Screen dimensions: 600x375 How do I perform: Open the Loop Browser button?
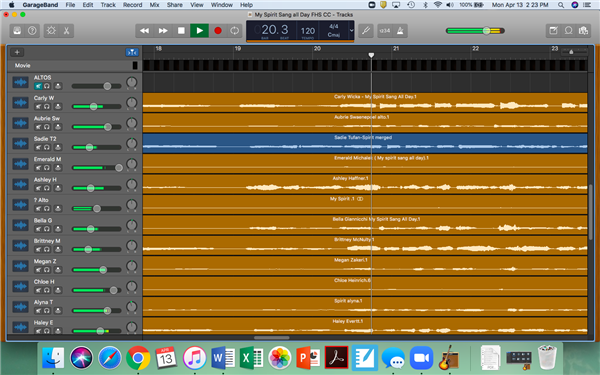569,31
